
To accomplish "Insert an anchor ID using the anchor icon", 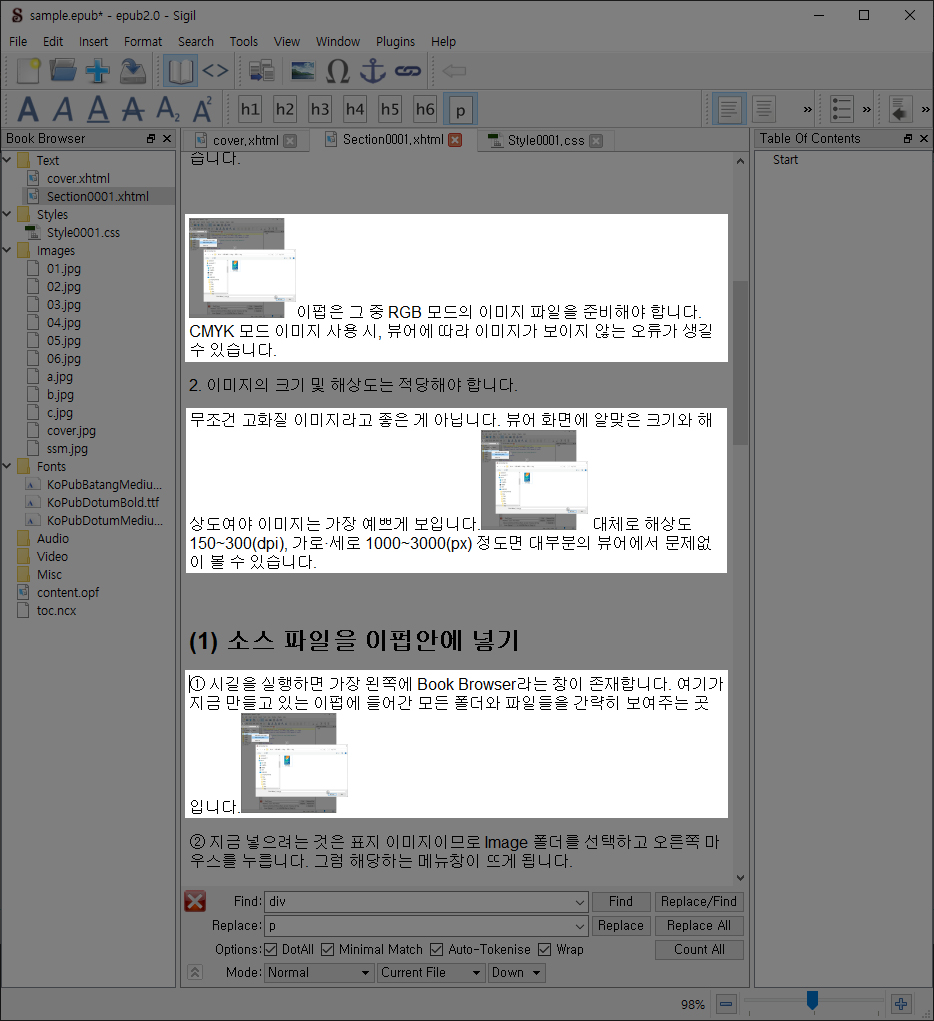I will 372,71.
